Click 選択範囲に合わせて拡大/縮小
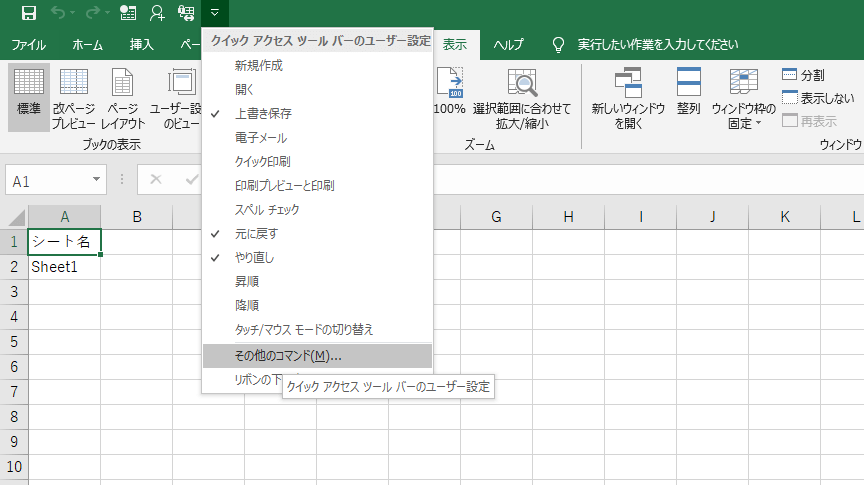The width and height of the screenshot is (864, 485). (x=522, y=97)
